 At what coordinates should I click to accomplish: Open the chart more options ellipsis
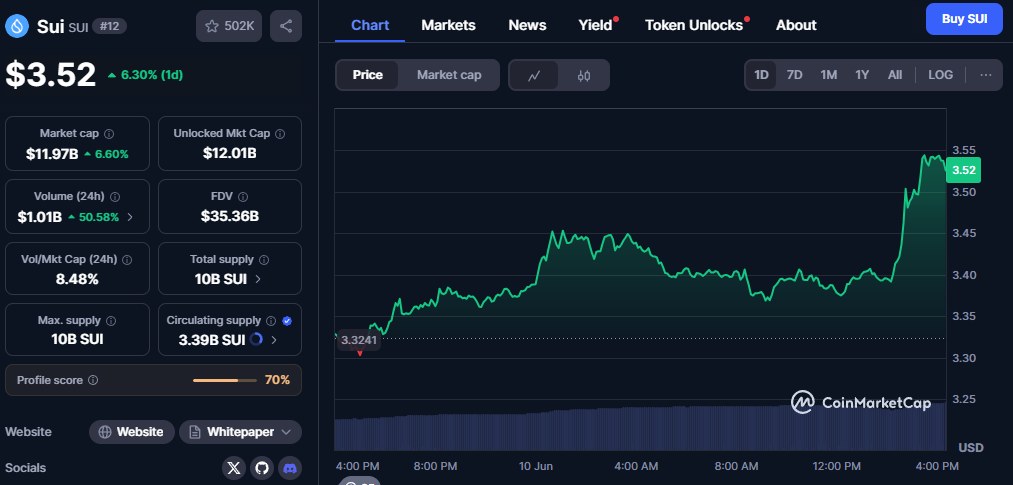pos(985,75)
